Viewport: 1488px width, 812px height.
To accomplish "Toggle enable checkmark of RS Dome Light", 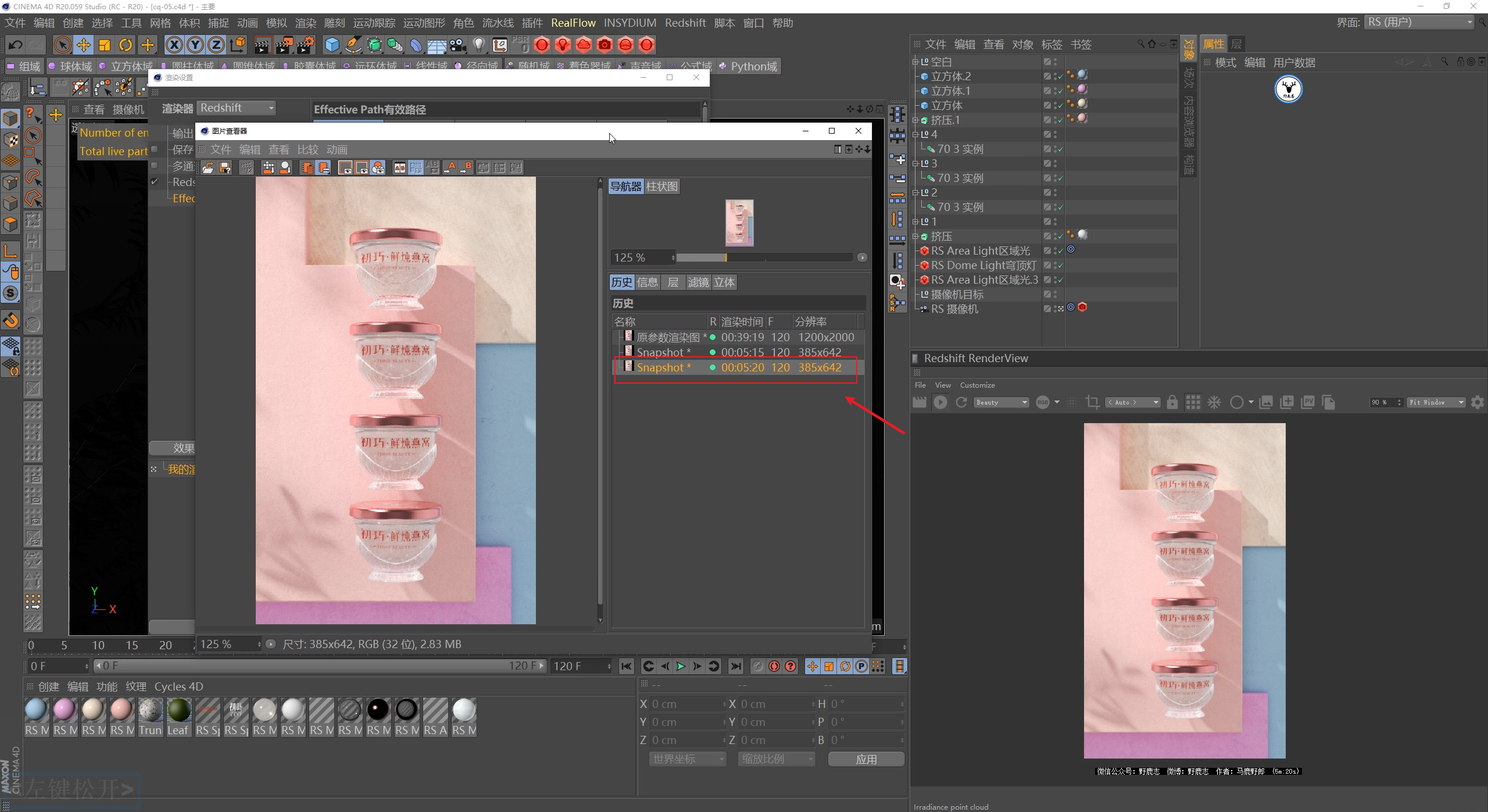I will click(1060, 266).
